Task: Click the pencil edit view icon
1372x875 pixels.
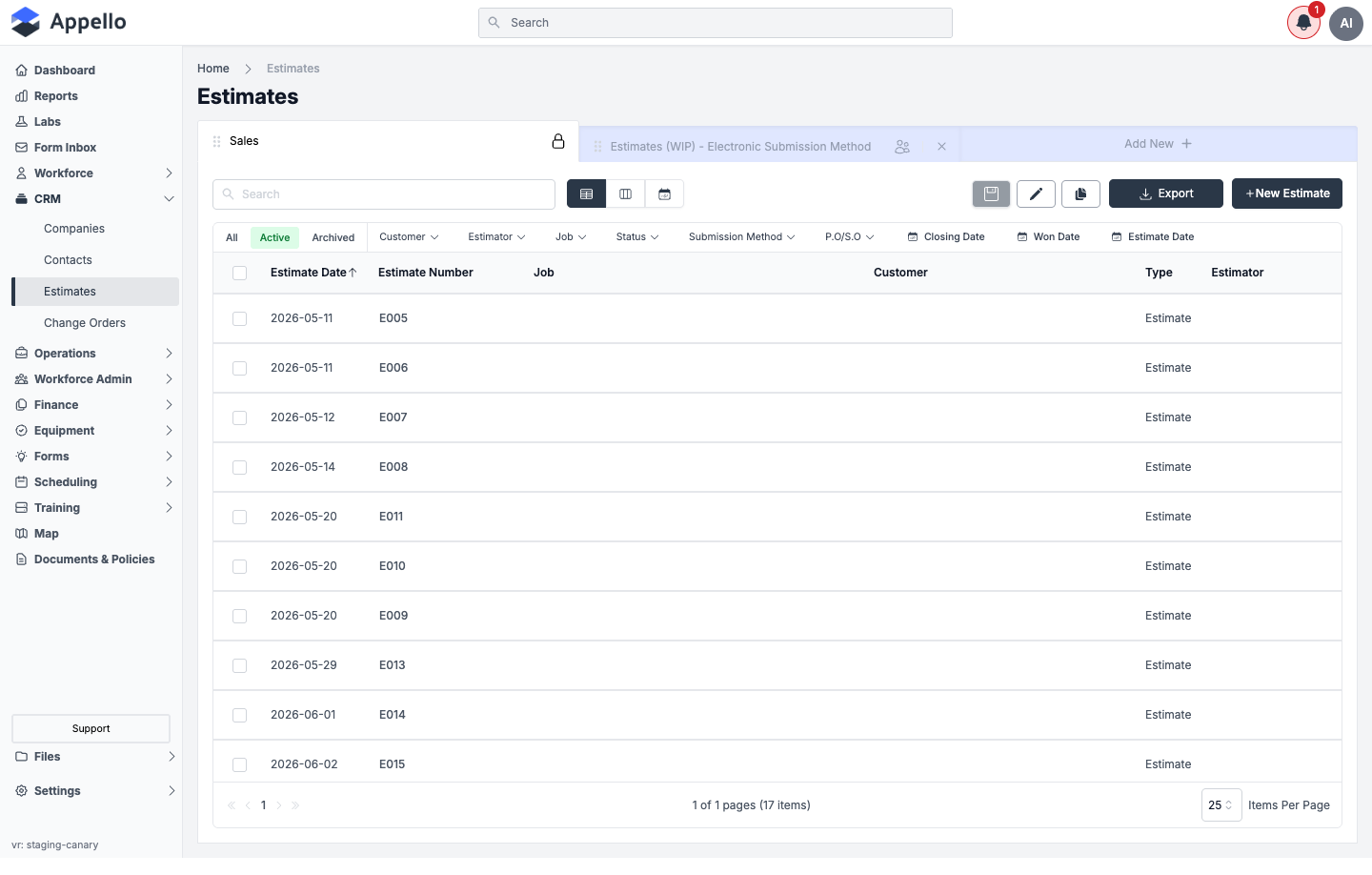Action: [1036, 193]
